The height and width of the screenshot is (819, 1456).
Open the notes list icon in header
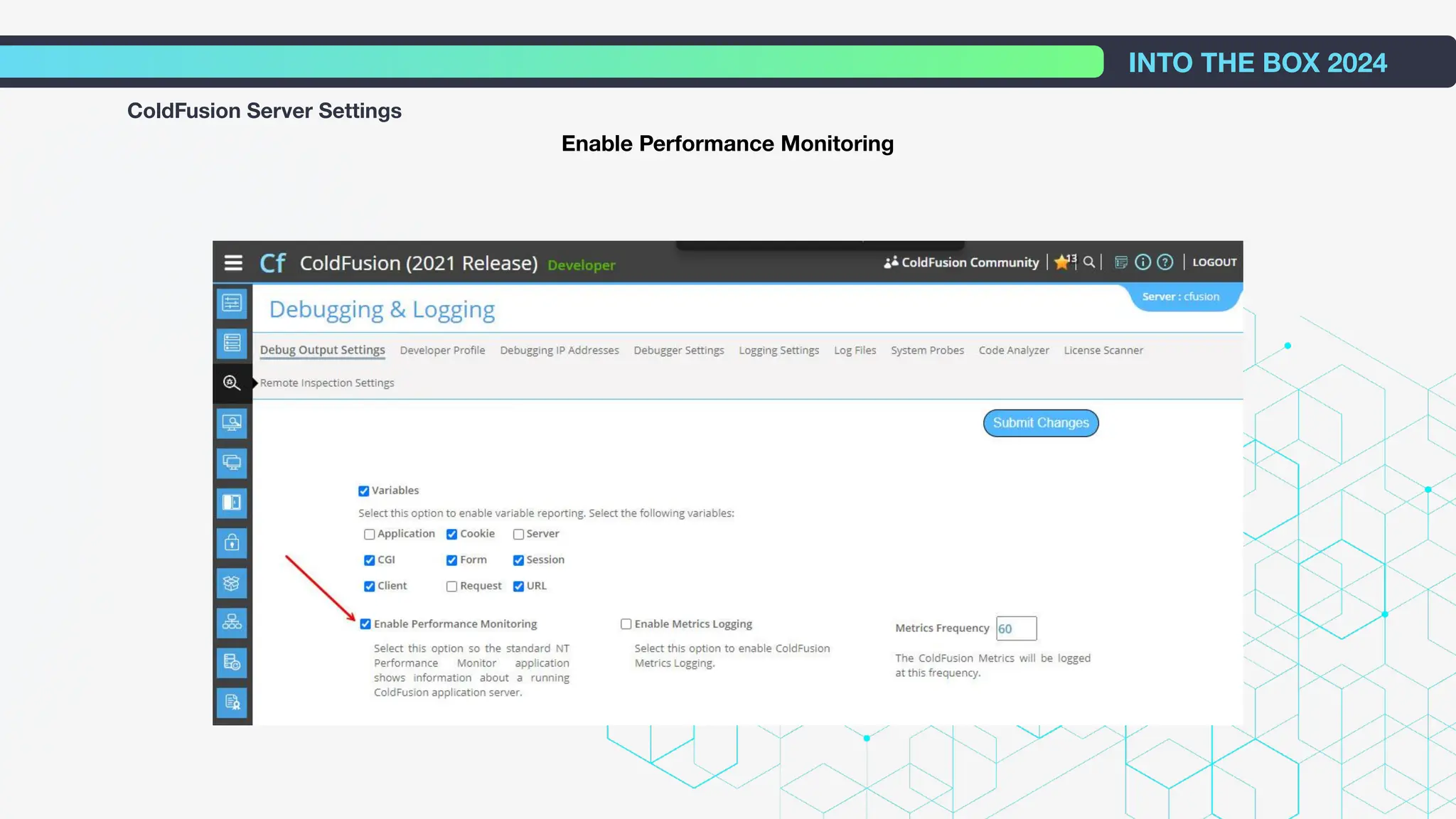(x=1121, y=262)
